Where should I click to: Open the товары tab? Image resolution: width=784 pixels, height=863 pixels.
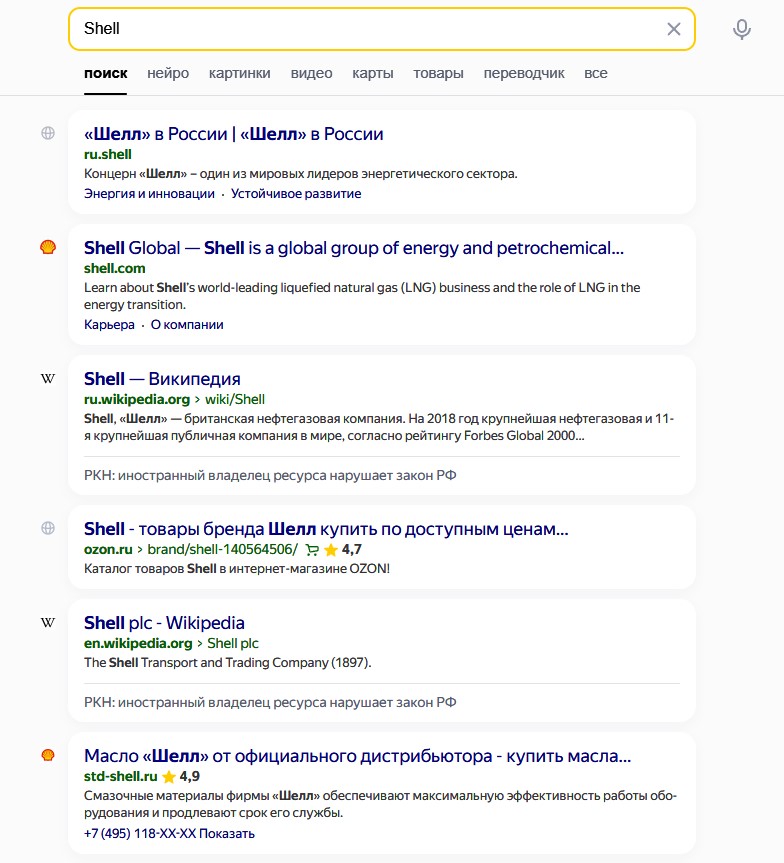tap(438, 73)
